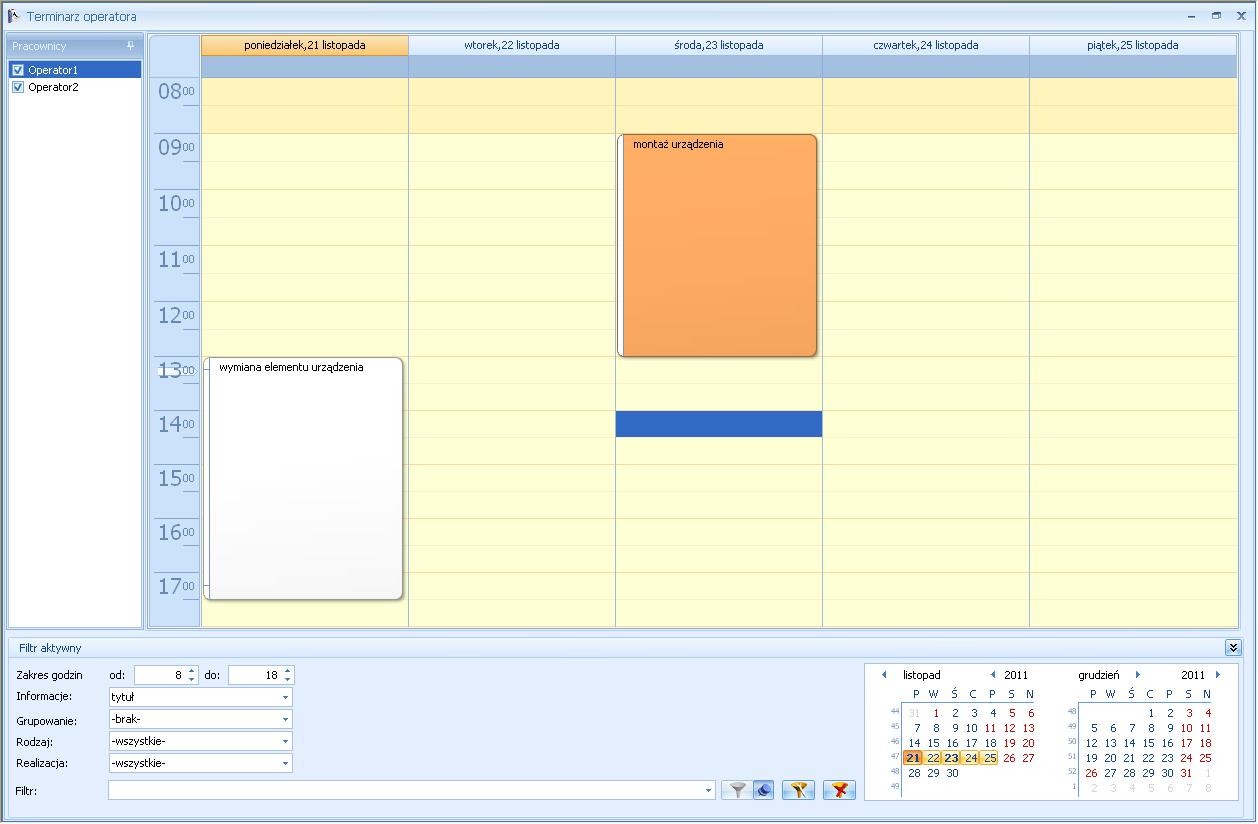The image size is (1258, 824).
Task: Click the Terminarz operatora title icon
Action: [x=13, y=16]
